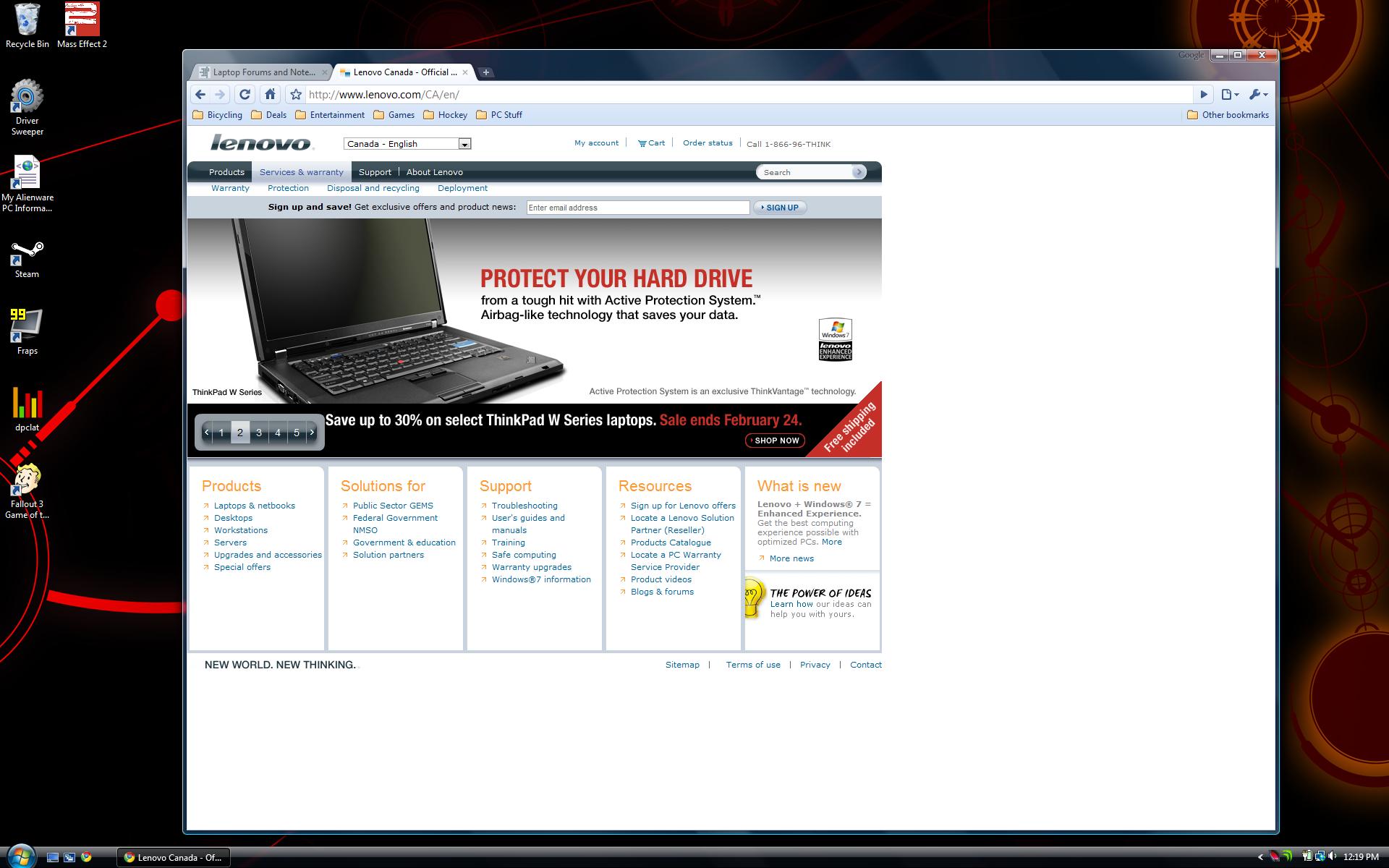Go back using the browser back arrow
1389x868 pixels.
[200, 94]
